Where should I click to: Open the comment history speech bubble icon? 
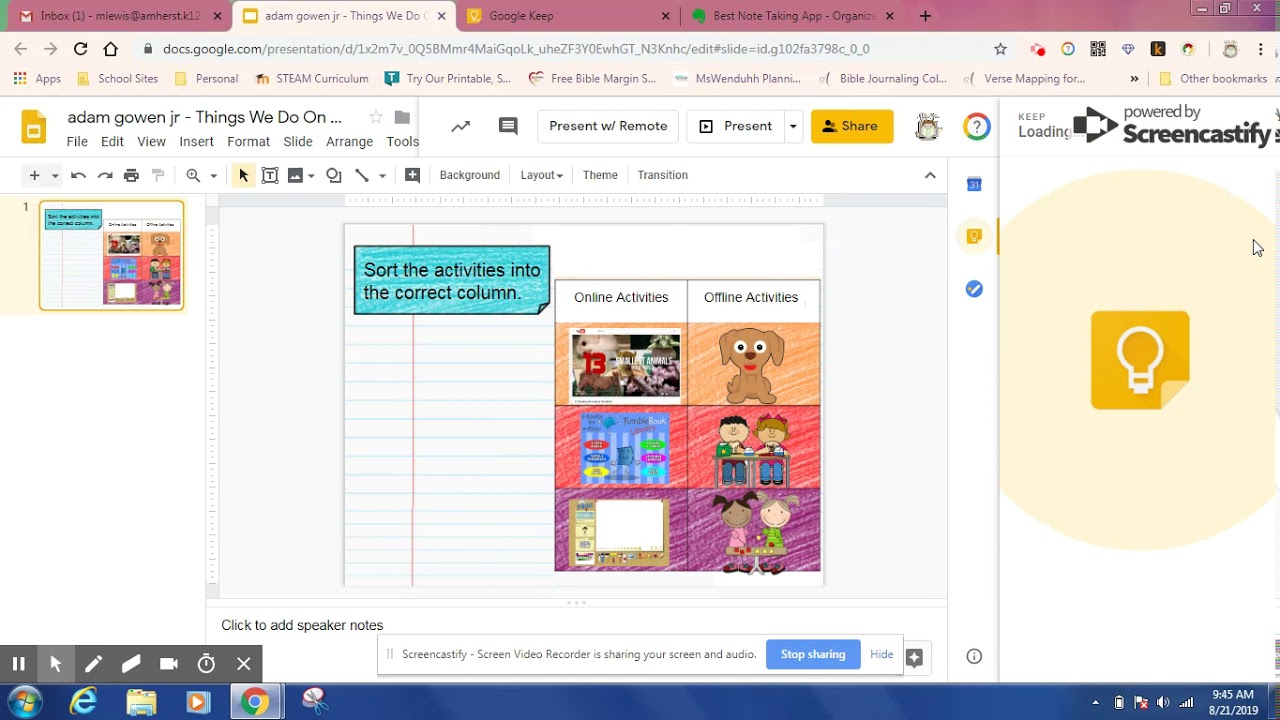pos(508,126)
